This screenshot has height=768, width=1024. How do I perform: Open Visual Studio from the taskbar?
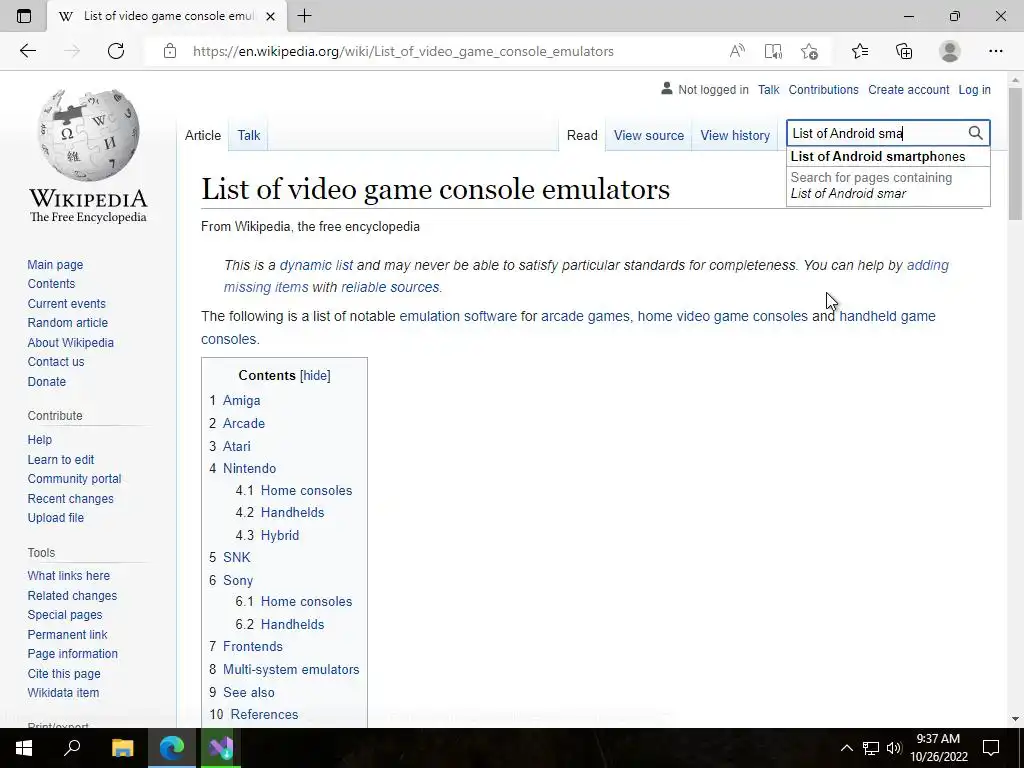coord(221,748)
